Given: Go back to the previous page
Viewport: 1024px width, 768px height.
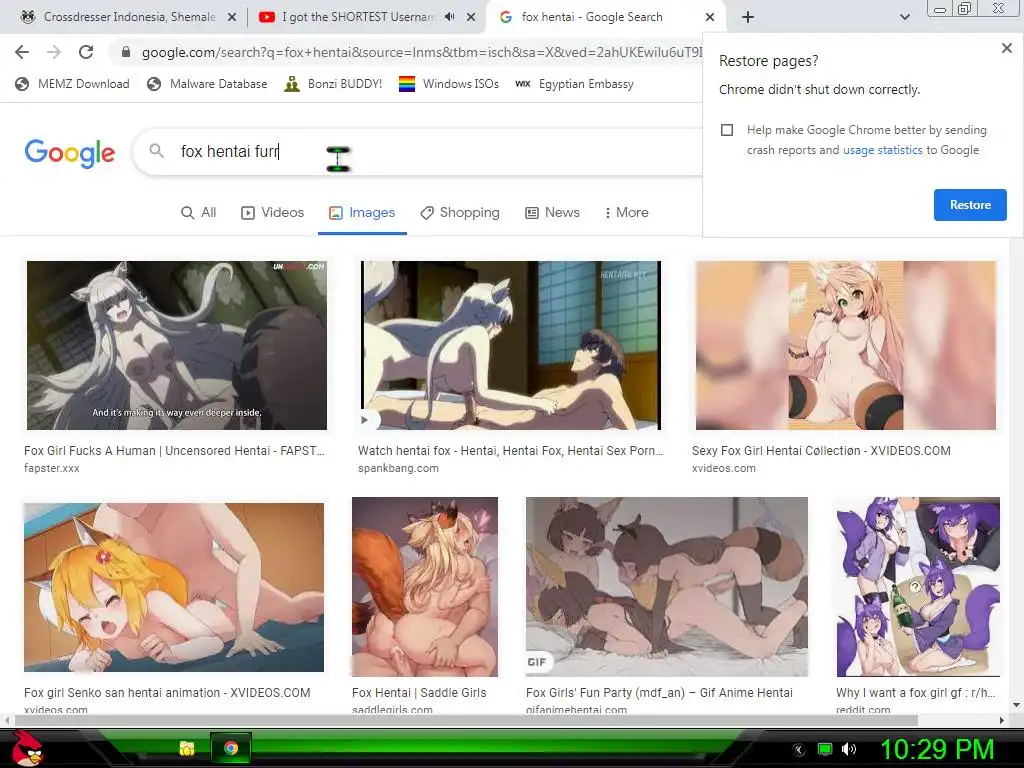Looking at the screenshot, I should 22,52.
